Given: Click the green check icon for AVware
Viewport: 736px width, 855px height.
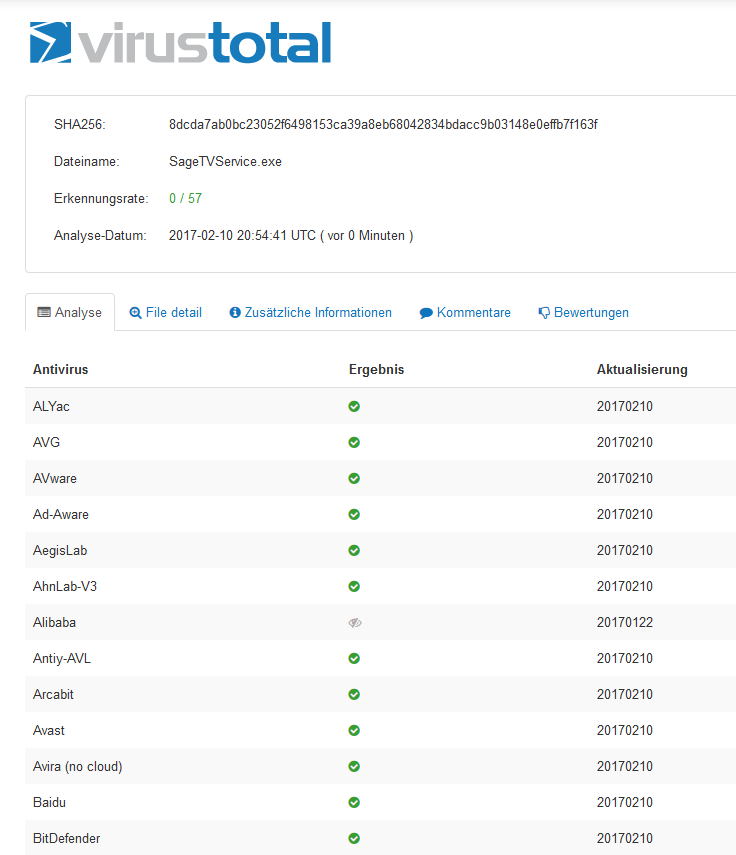Looking at the screenshot, I should [x=354, y=478].
